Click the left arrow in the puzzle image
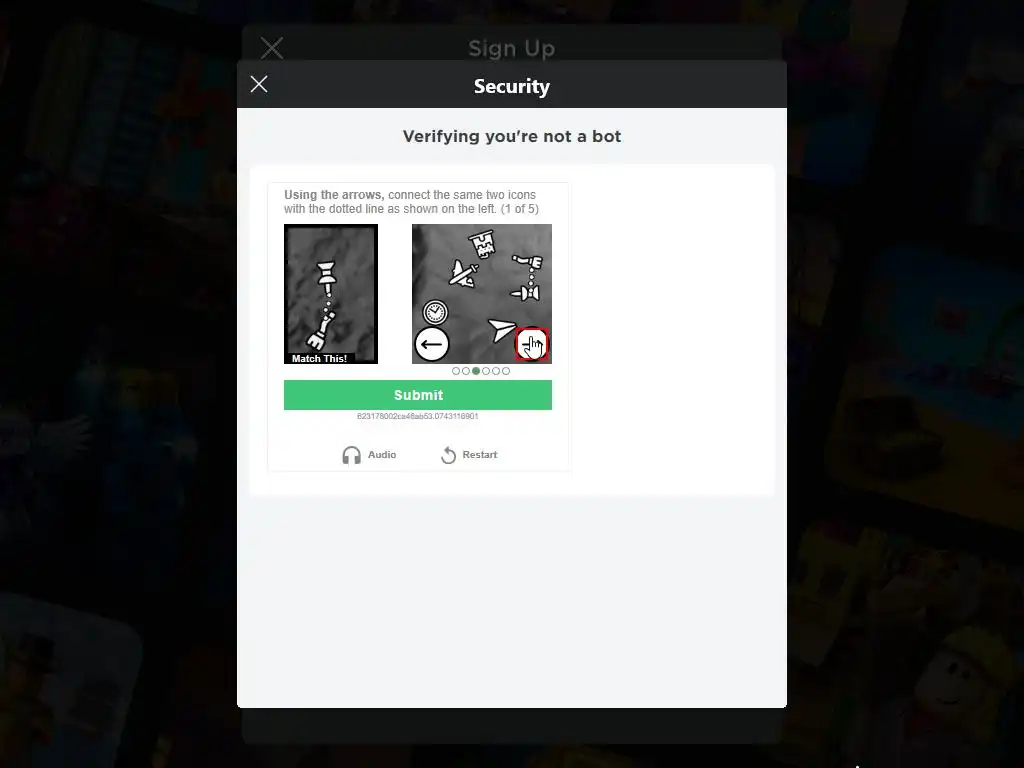This screenshot has height=768, width=1024. point(432,344)
